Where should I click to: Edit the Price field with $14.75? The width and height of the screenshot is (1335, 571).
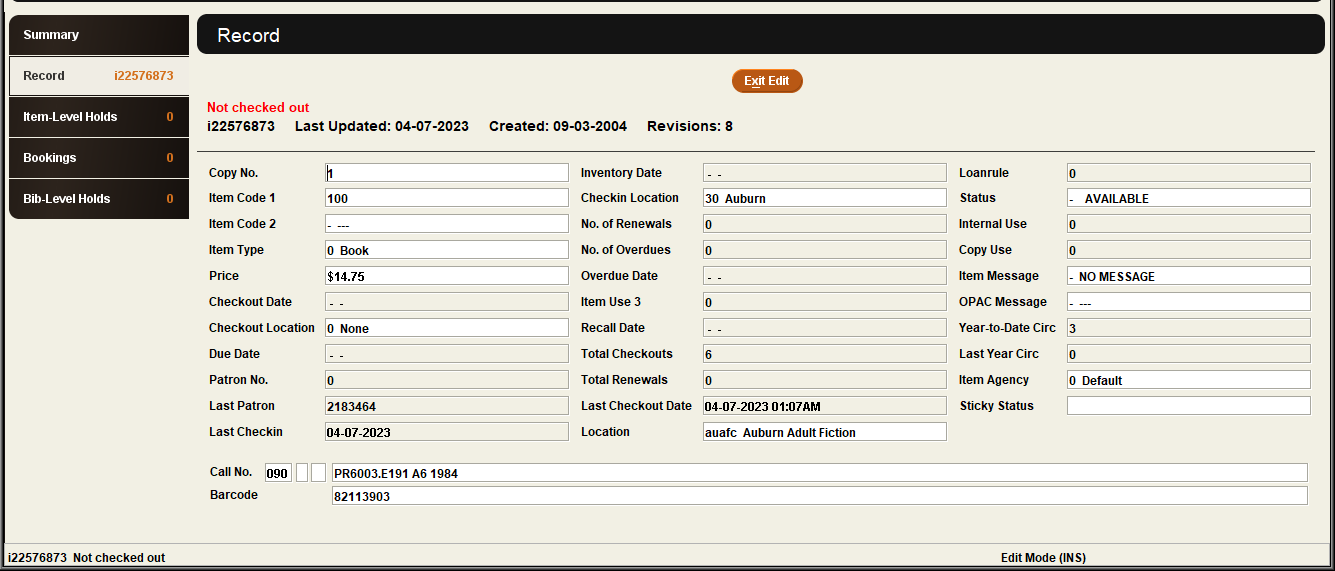(x=447, y=276)
